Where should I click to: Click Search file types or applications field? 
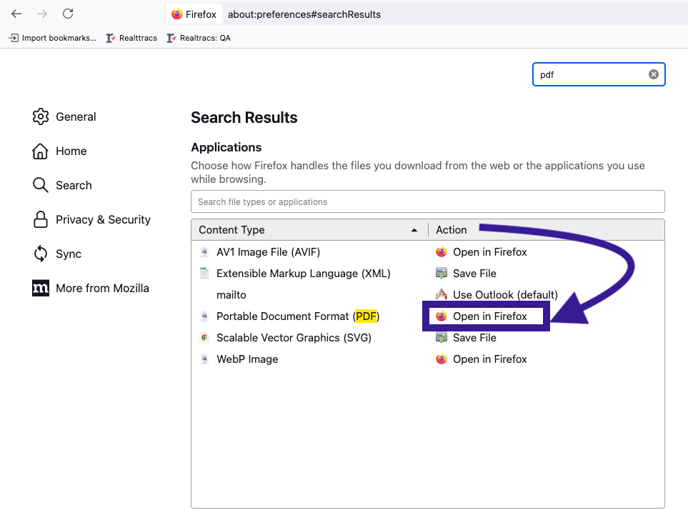[427, 201]
